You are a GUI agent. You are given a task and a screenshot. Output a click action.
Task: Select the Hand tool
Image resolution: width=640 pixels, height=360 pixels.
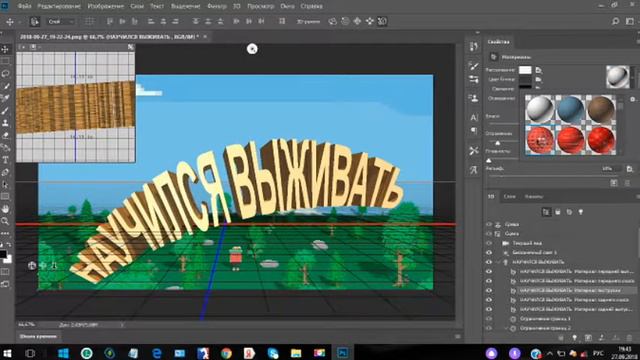tap(5, 209)
